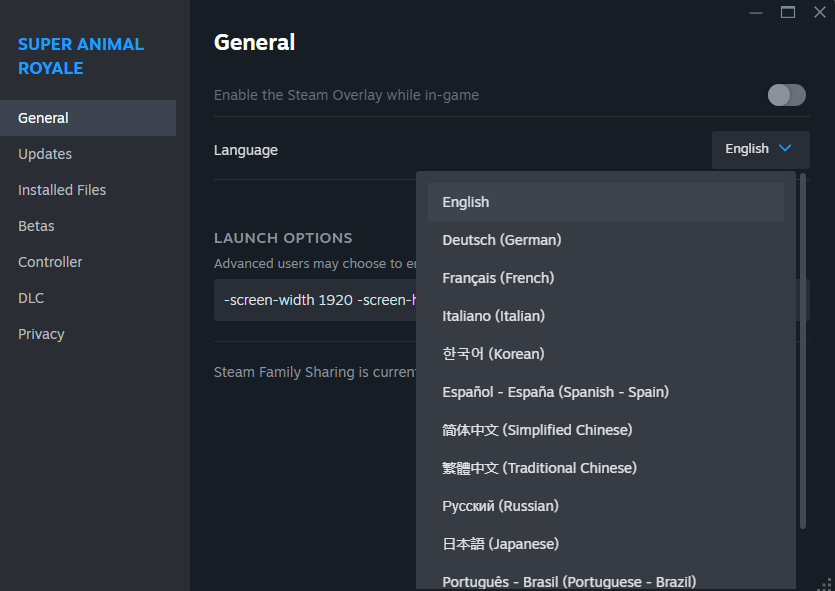835x591 pixels.
Task: Click the language list scrollbar
Action: tap(803, 351)
